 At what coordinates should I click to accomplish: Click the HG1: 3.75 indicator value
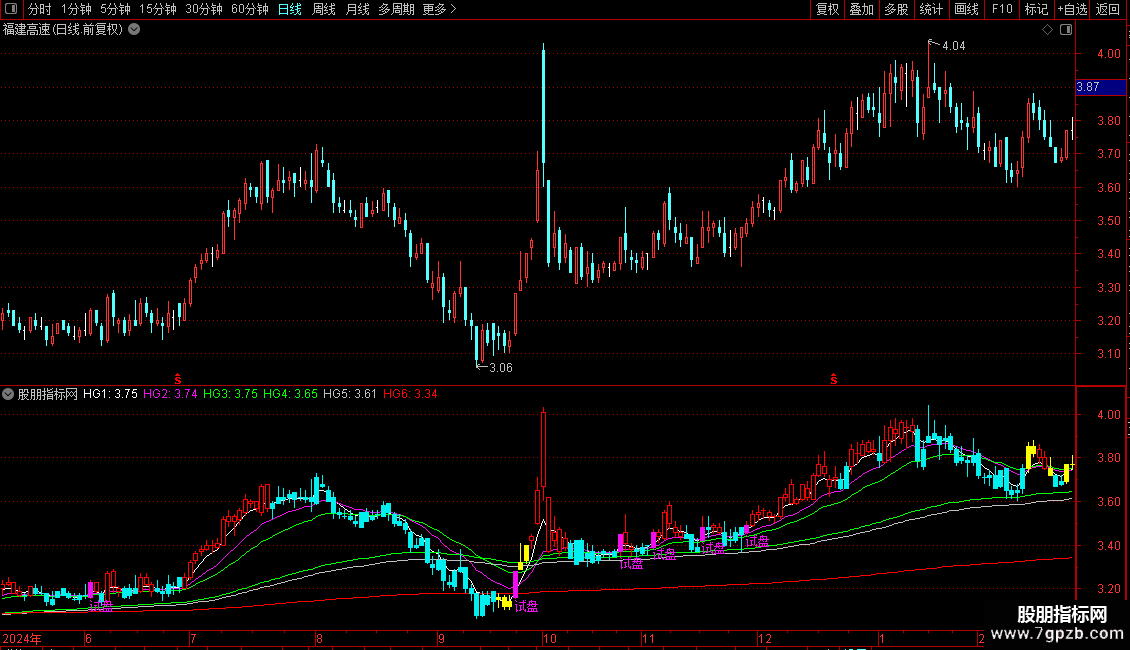pos(110,394)
